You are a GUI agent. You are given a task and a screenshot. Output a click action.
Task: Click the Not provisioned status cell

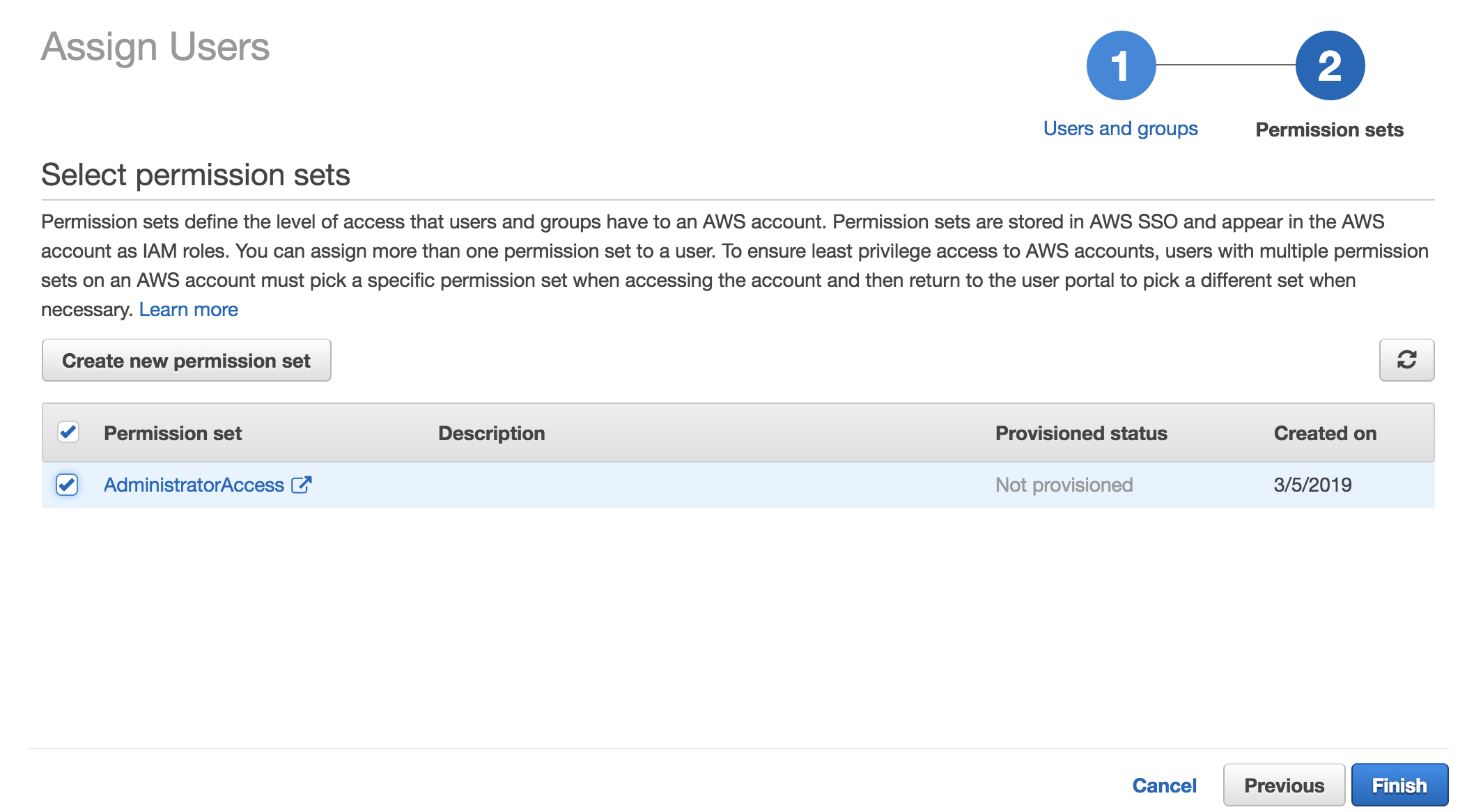coord(1064,485)
